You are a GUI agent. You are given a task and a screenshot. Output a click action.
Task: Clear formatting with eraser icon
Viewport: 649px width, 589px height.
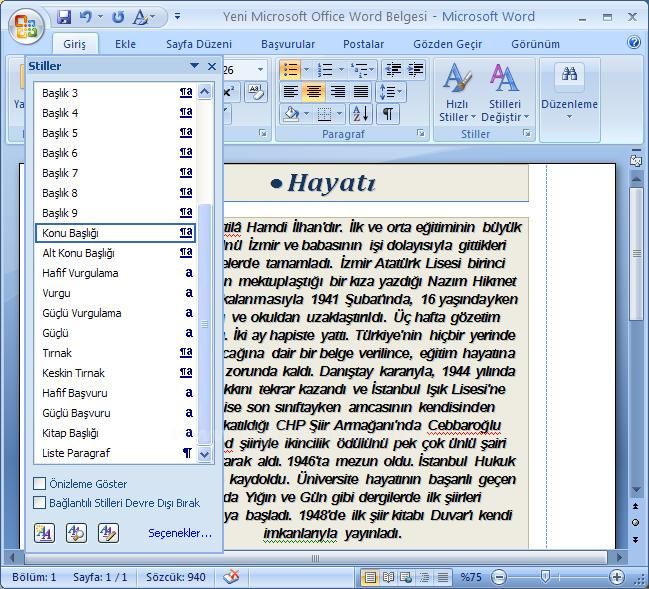[x=256, y=92]
